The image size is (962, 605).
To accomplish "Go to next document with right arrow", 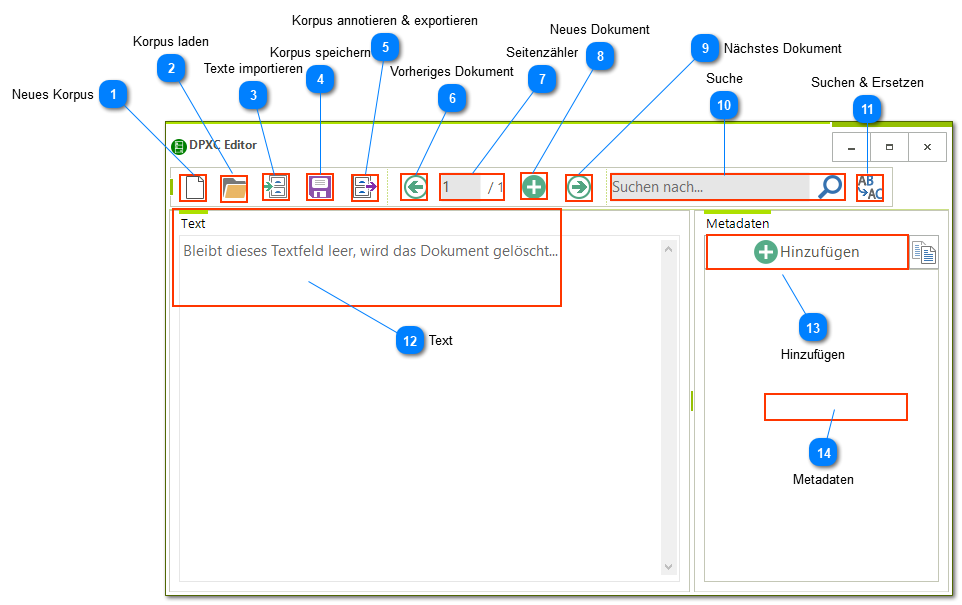I will [578, 187].
